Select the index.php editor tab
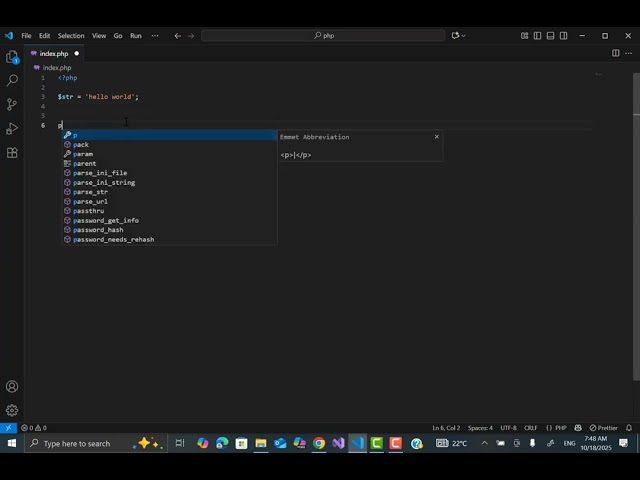Viewport: 640px width, 480px height. coord(55,53)
